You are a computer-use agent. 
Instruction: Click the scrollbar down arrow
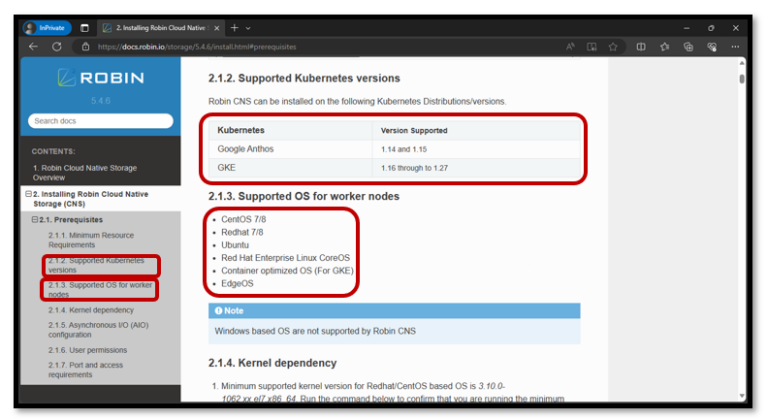tap(742, 396)
